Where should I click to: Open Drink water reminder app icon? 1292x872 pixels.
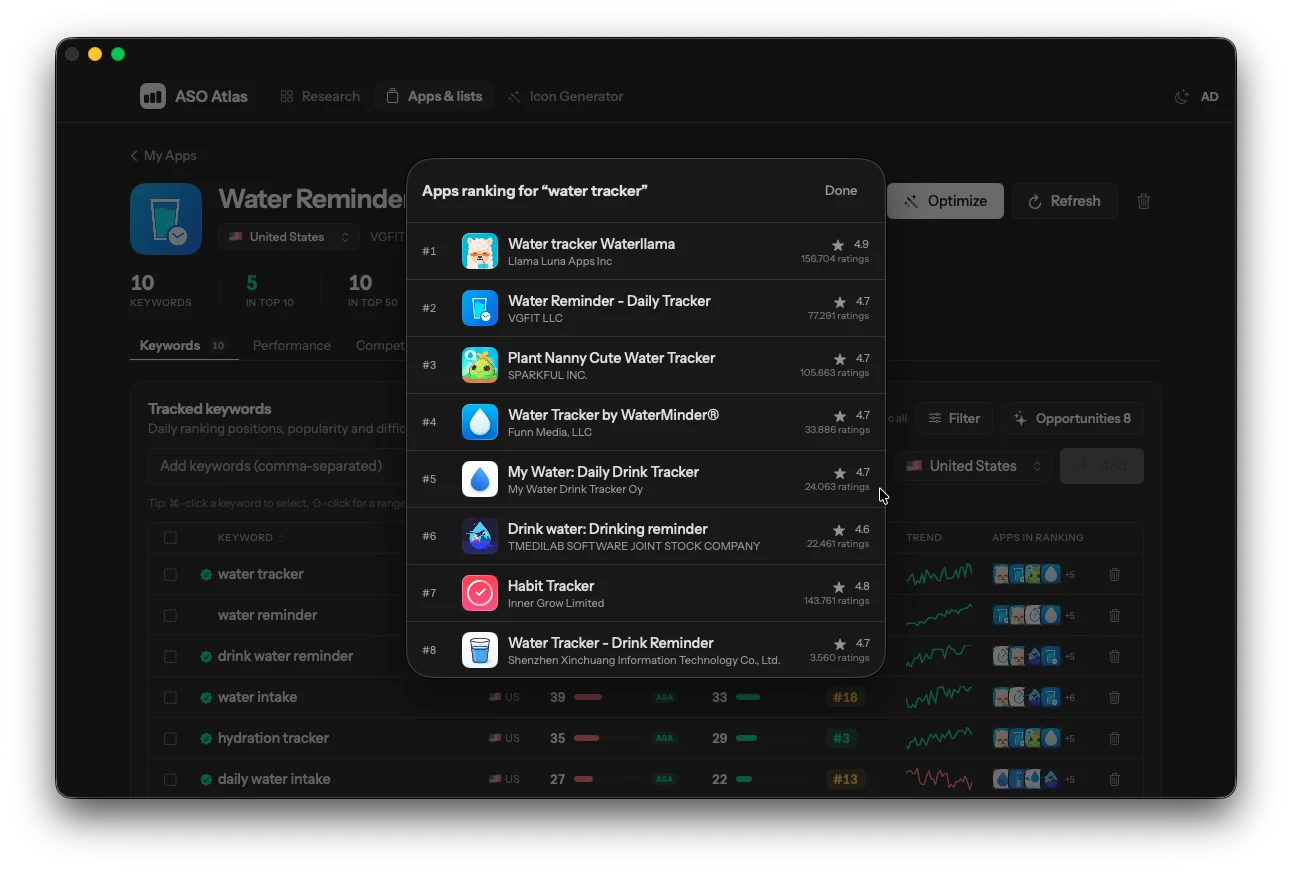480,536
